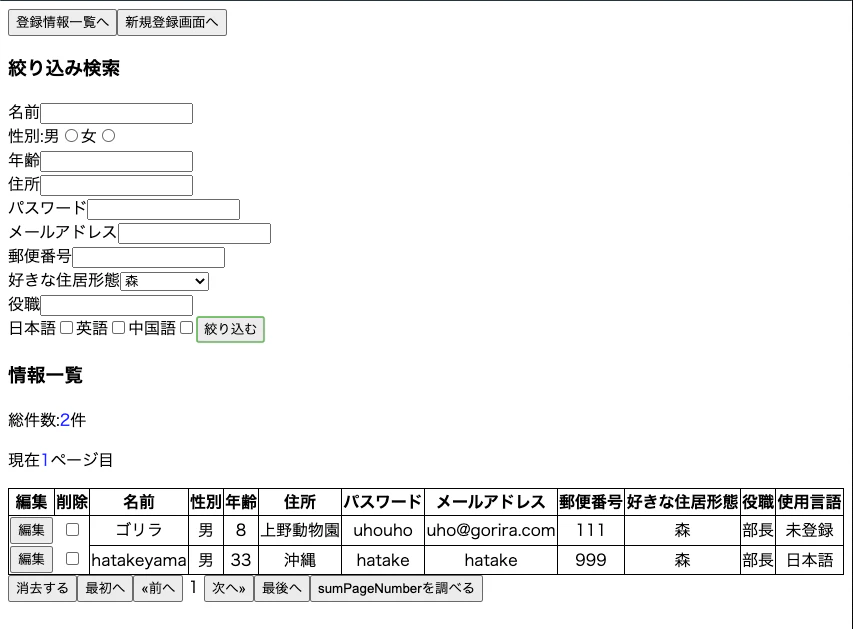
Task: Go to next page with 次へ»
Action: click(229, 588)
